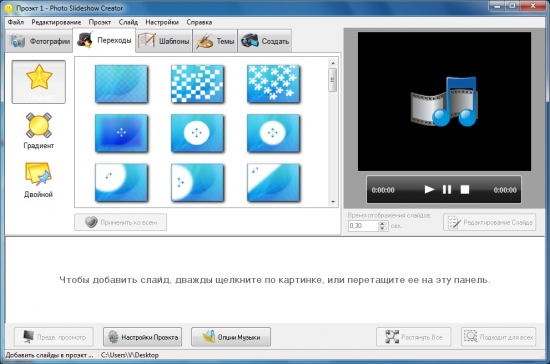Pick the dark blue zoom-arrows transition
Screen dimensions: 550x364
click(x=121, y=133)
